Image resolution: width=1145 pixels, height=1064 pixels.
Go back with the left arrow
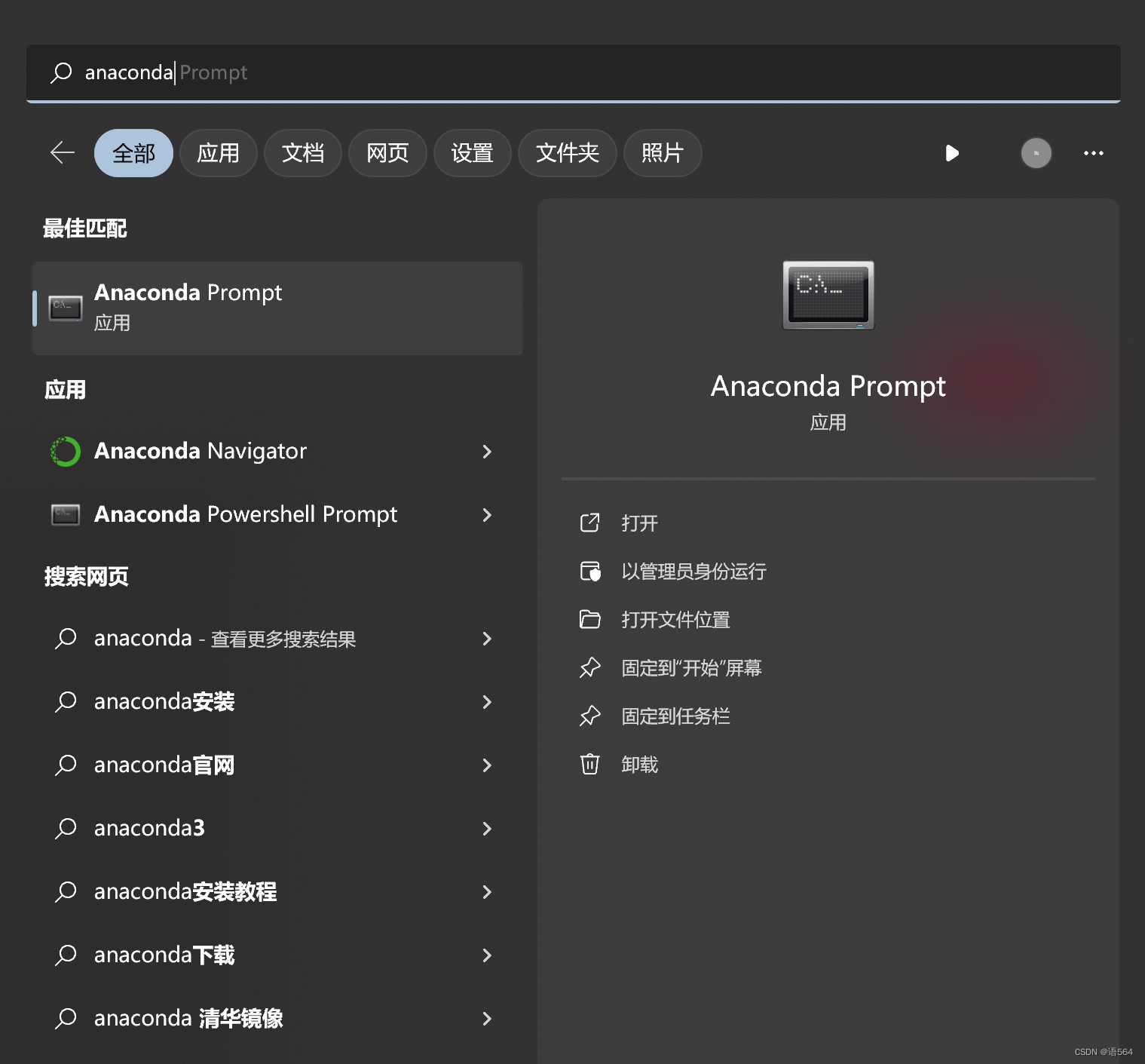pyautogui.click(x=63, y=153)
